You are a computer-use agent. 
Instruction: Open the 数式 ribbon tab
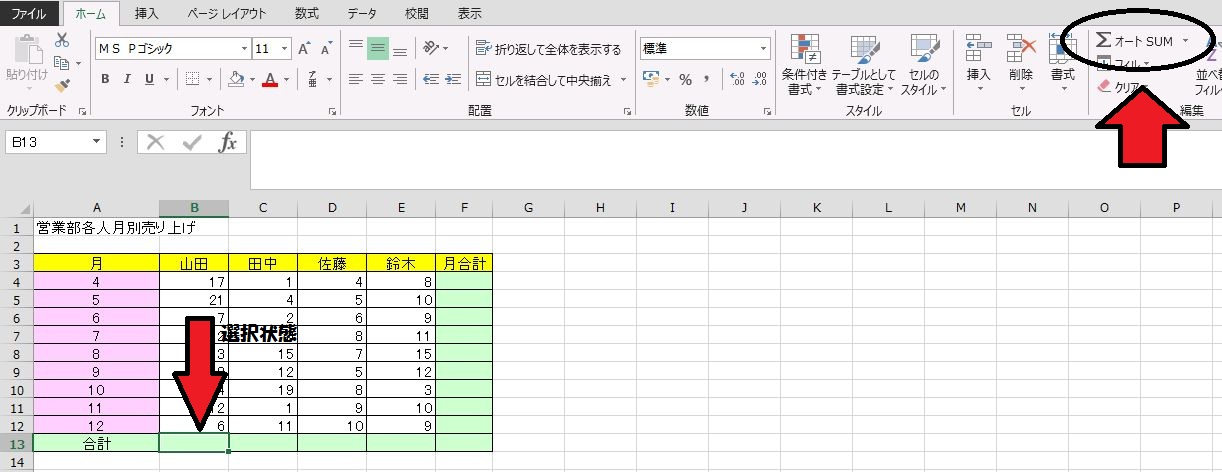click(308, 13)
